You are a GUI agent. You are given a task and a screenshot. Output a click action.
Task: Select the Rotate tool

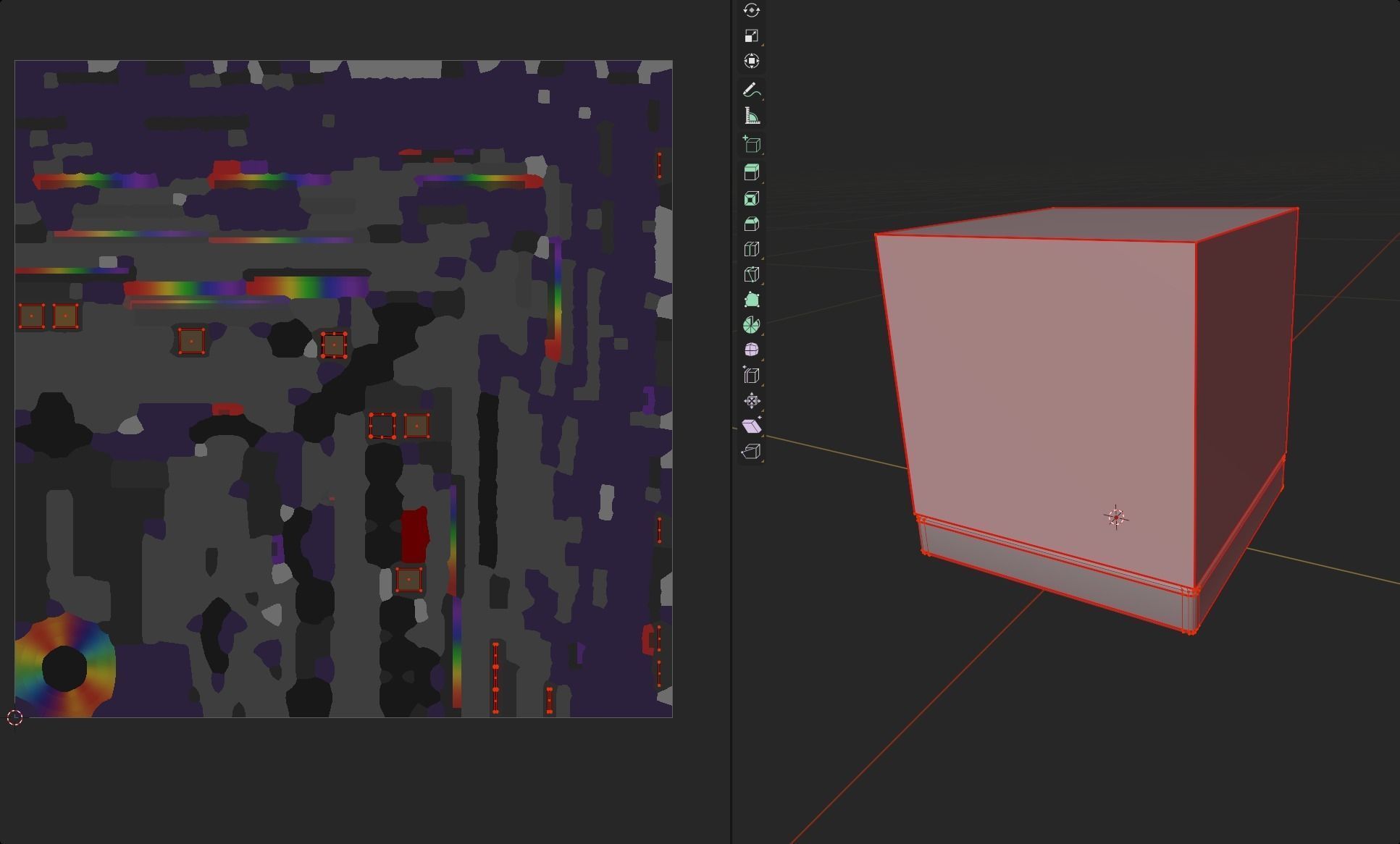751,10
